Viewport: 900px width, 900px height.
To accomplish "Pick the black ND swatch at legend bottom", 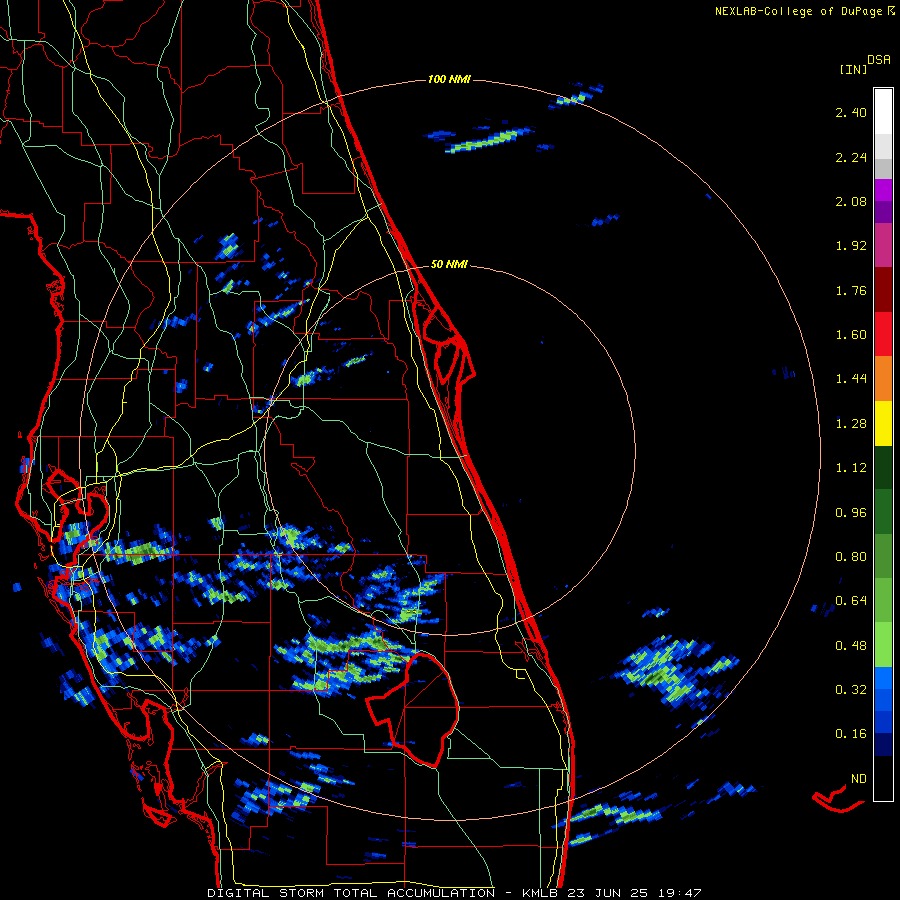I will 883,778.
